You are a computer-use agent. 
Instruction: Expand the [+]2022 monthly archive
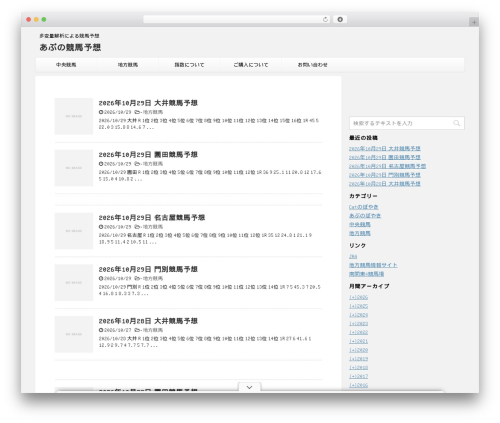pyautogui.click(x=358, y=332)
